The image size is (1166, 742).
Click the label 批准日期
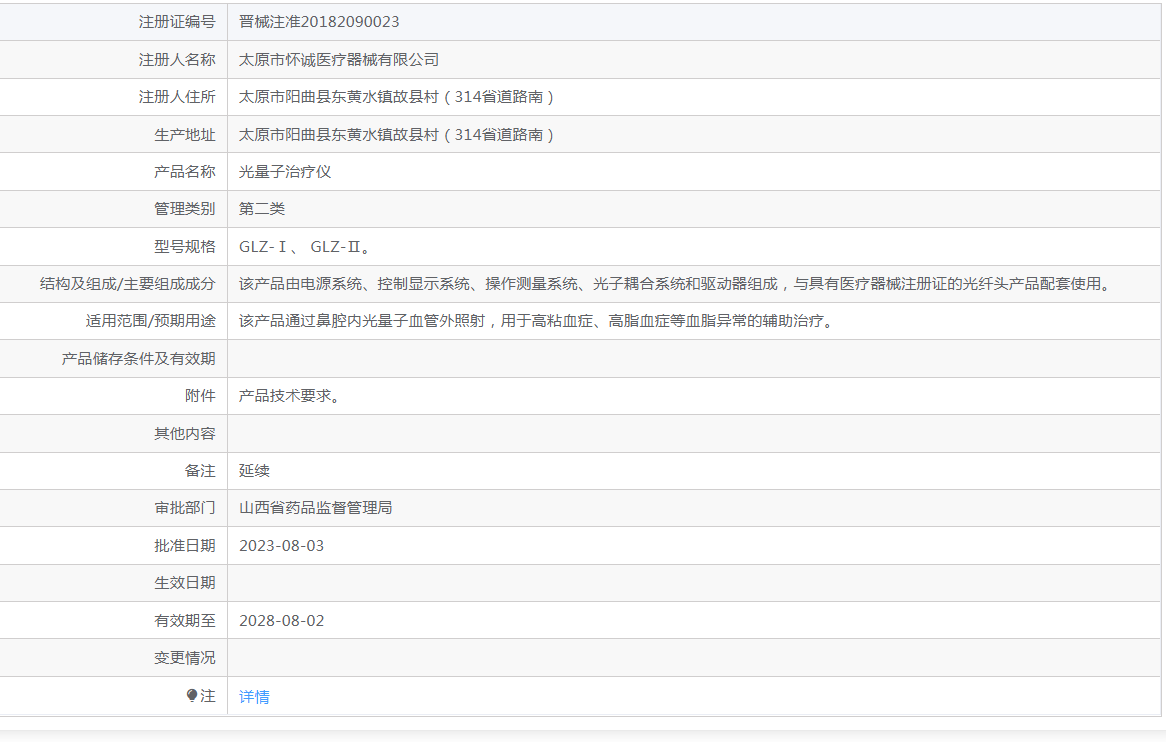(184, 546)
